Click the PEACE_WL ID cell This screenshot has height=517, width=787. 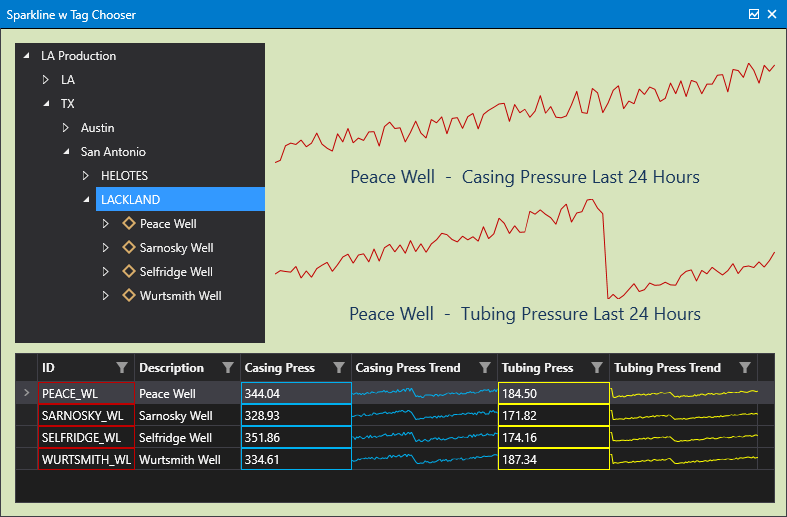pos(86,393)
